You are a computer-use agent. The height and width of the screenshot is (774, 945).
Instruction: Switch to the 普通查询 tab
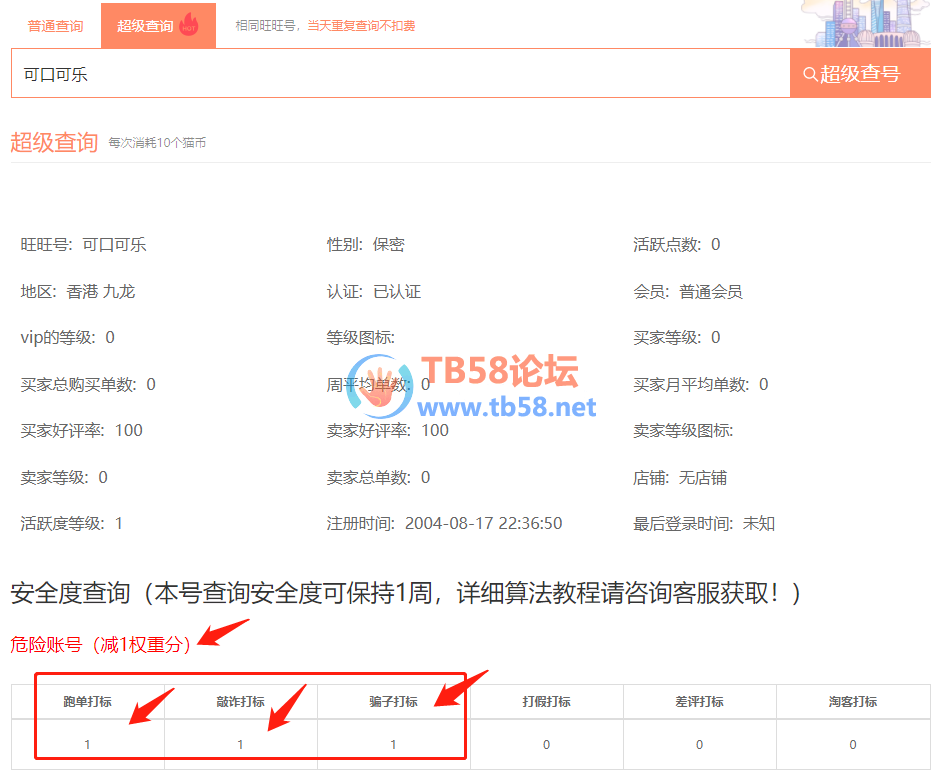55,26
